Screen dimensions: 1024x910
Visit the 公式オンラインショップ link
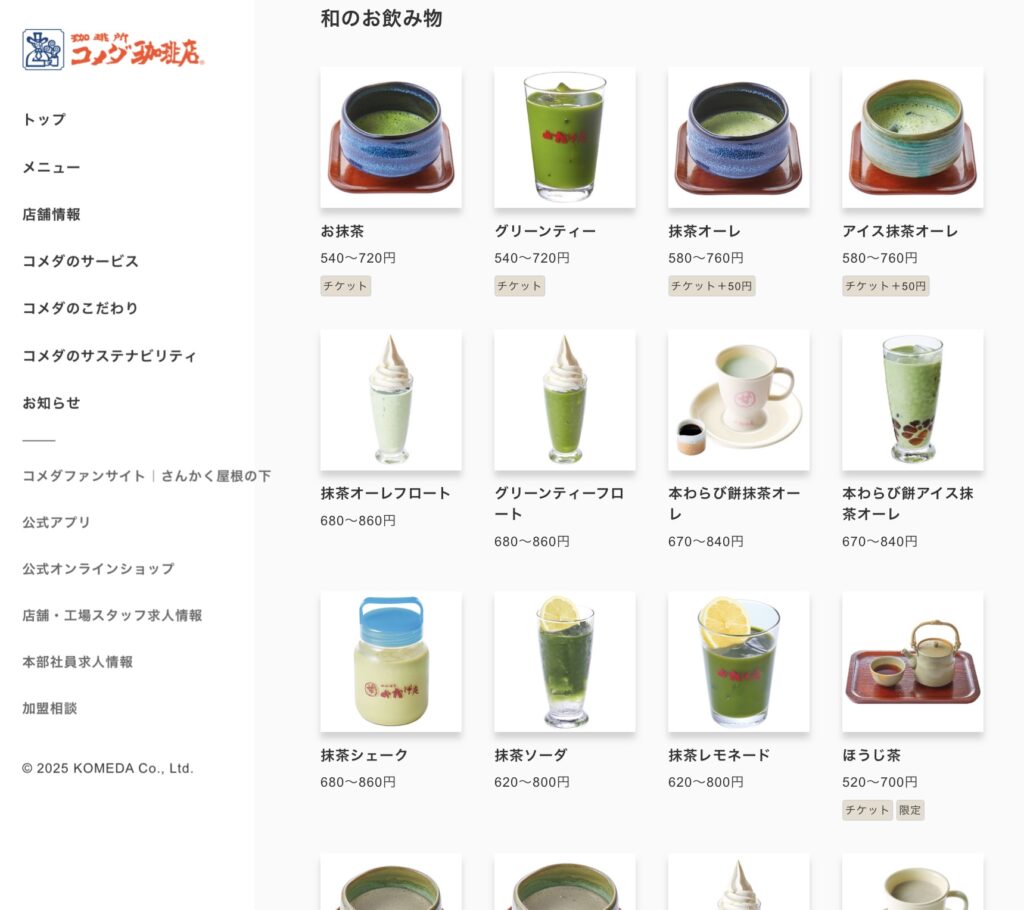pos(99,568)
